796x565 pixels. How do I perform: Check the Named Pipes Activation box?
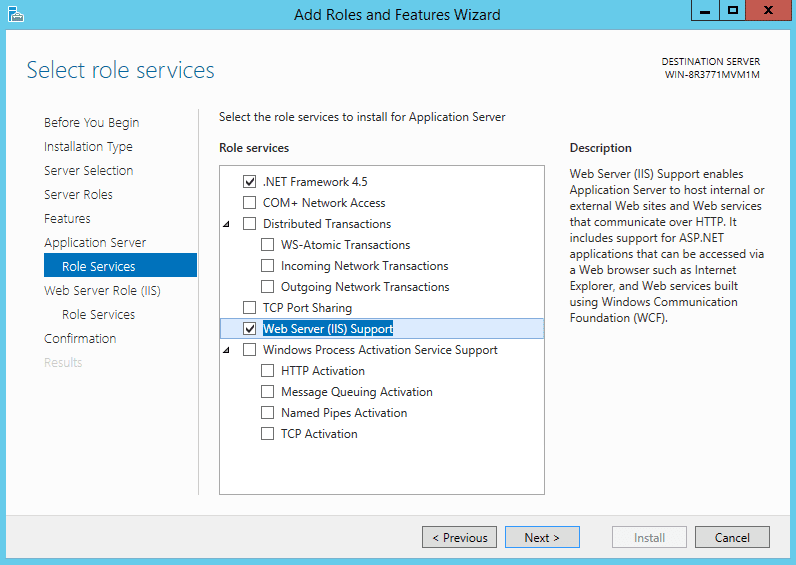[x=268, y=413]
